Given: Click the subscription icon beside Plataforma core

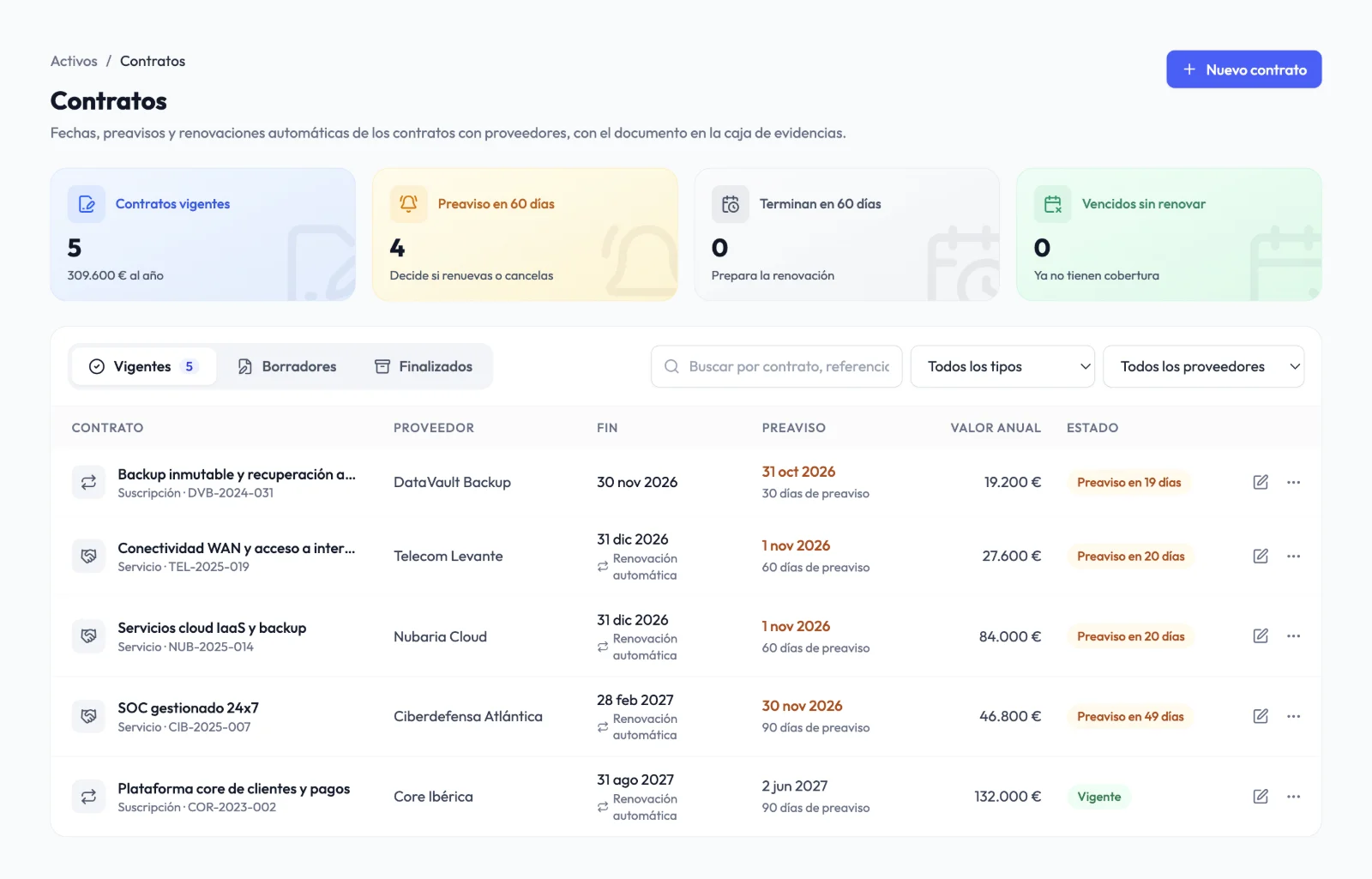Looking at the screenshot, I should click(88, 797).
